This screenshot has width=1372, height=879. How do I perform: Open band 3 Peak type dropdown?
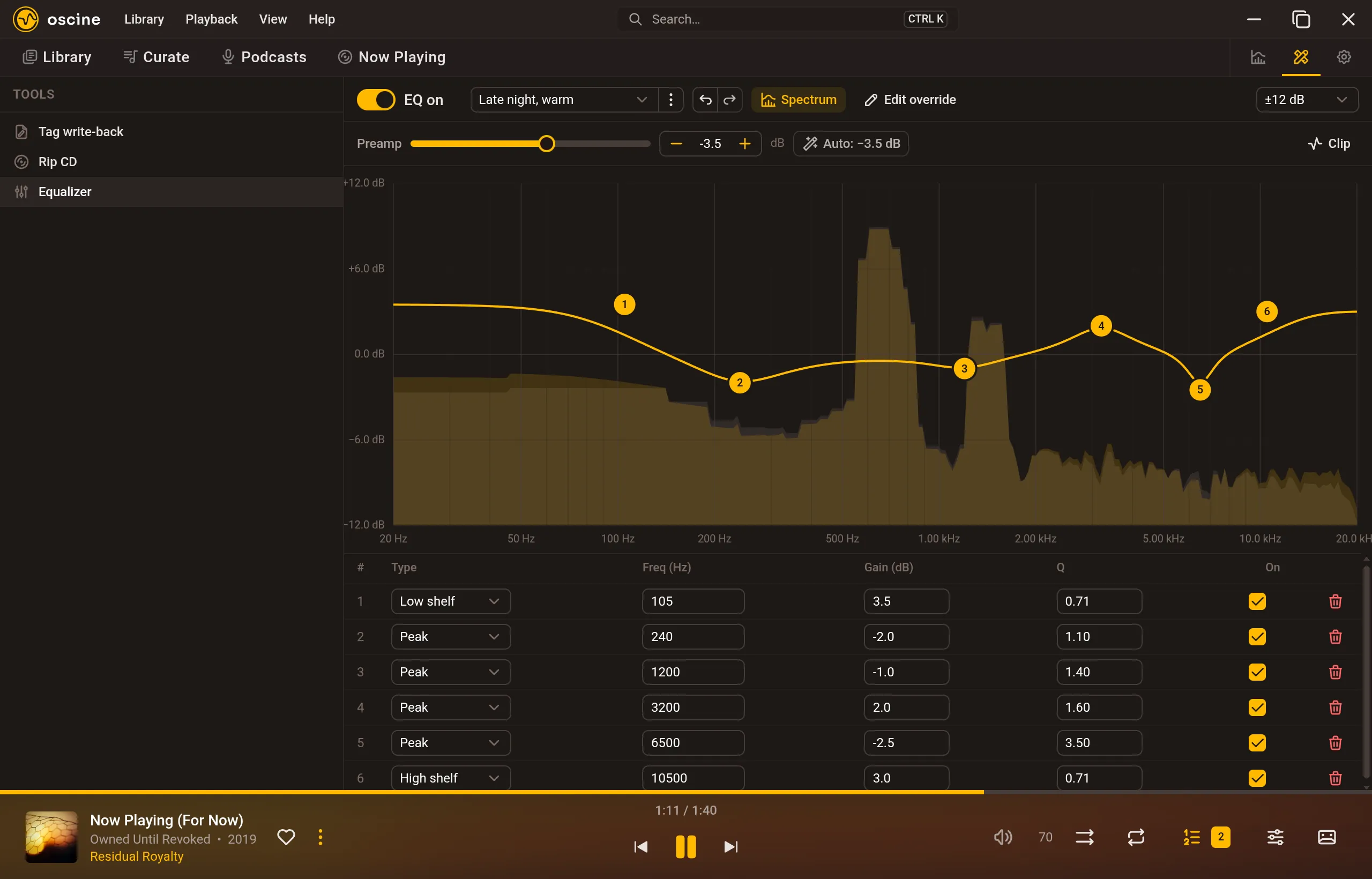coord(450,672)
